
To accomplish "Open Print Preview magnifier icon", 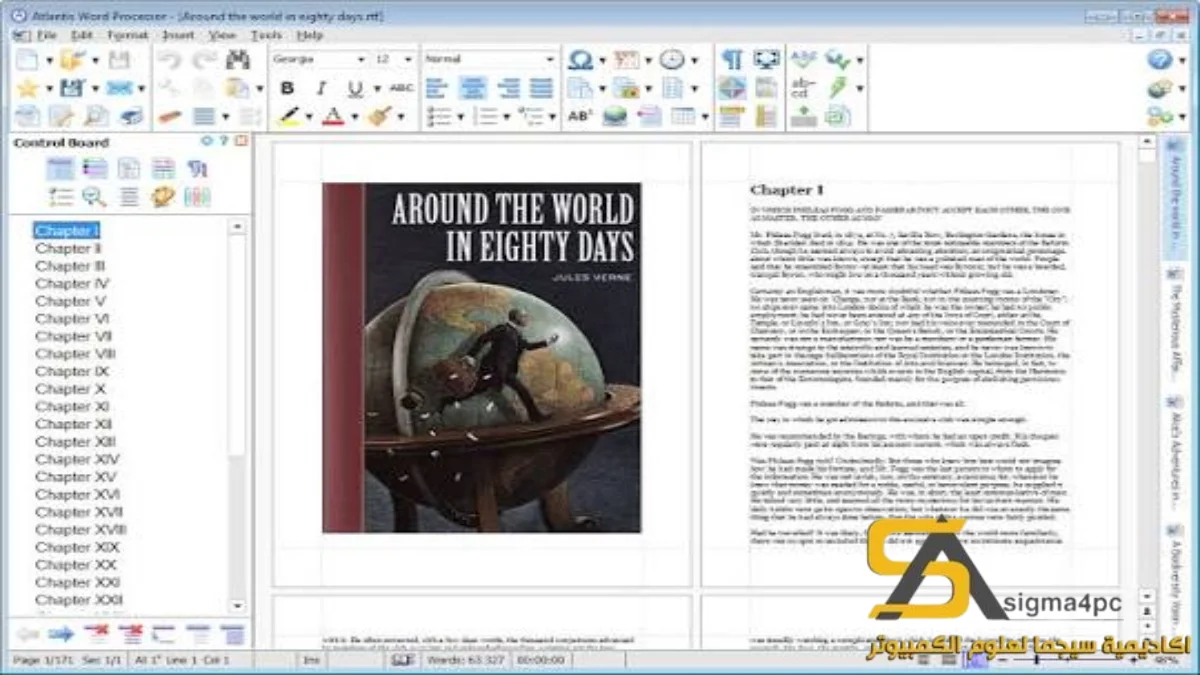I will click(x=96, y=116).
